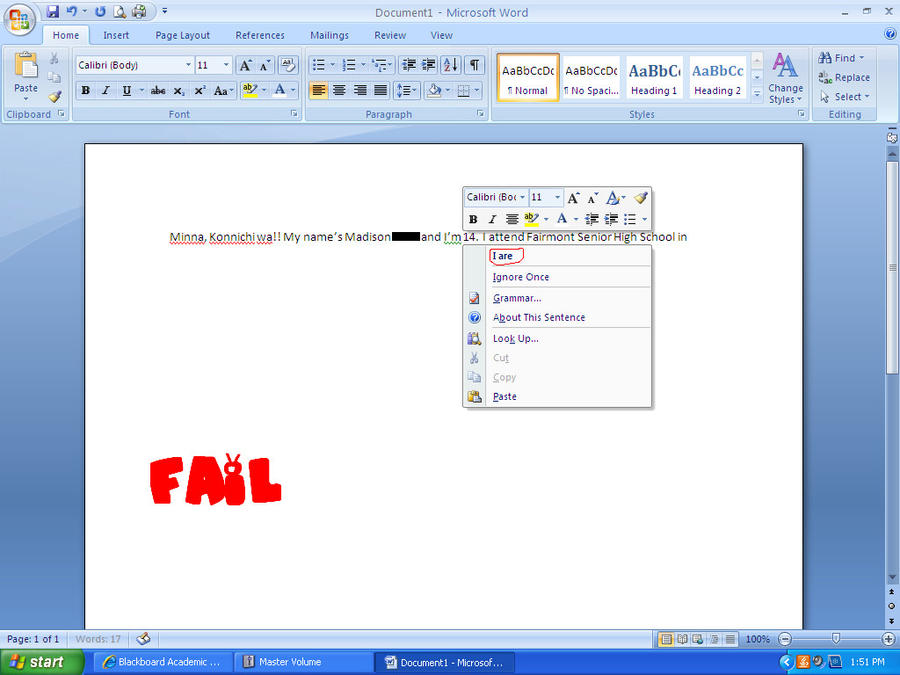The image size is (900, 675).
Task: Click the 100% zoom level indicator
Action: [x=757, y=639]
